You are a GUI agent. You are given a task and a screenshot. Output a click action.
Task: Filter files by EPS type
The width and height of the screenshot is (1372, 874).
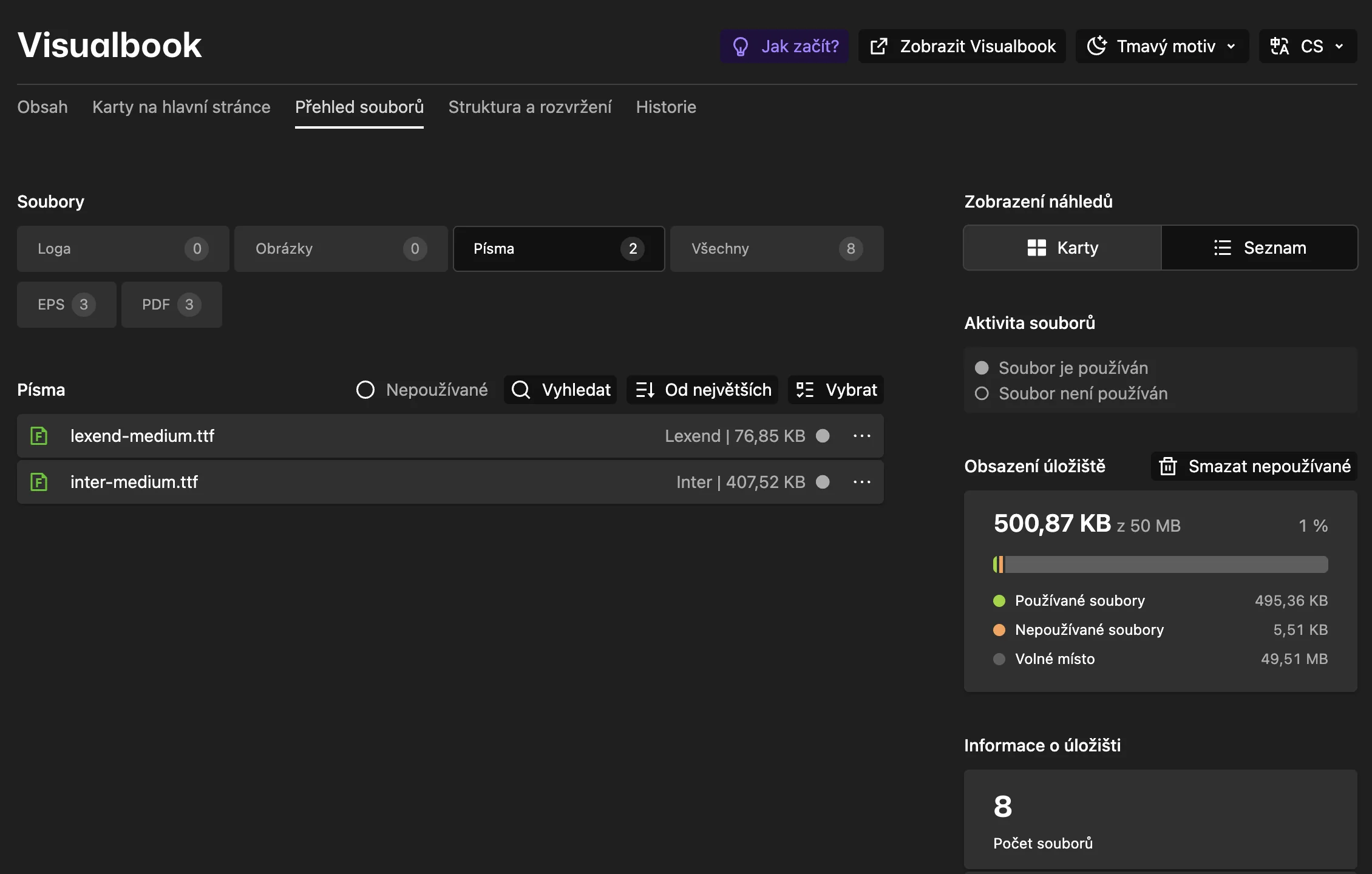point(67,305)
